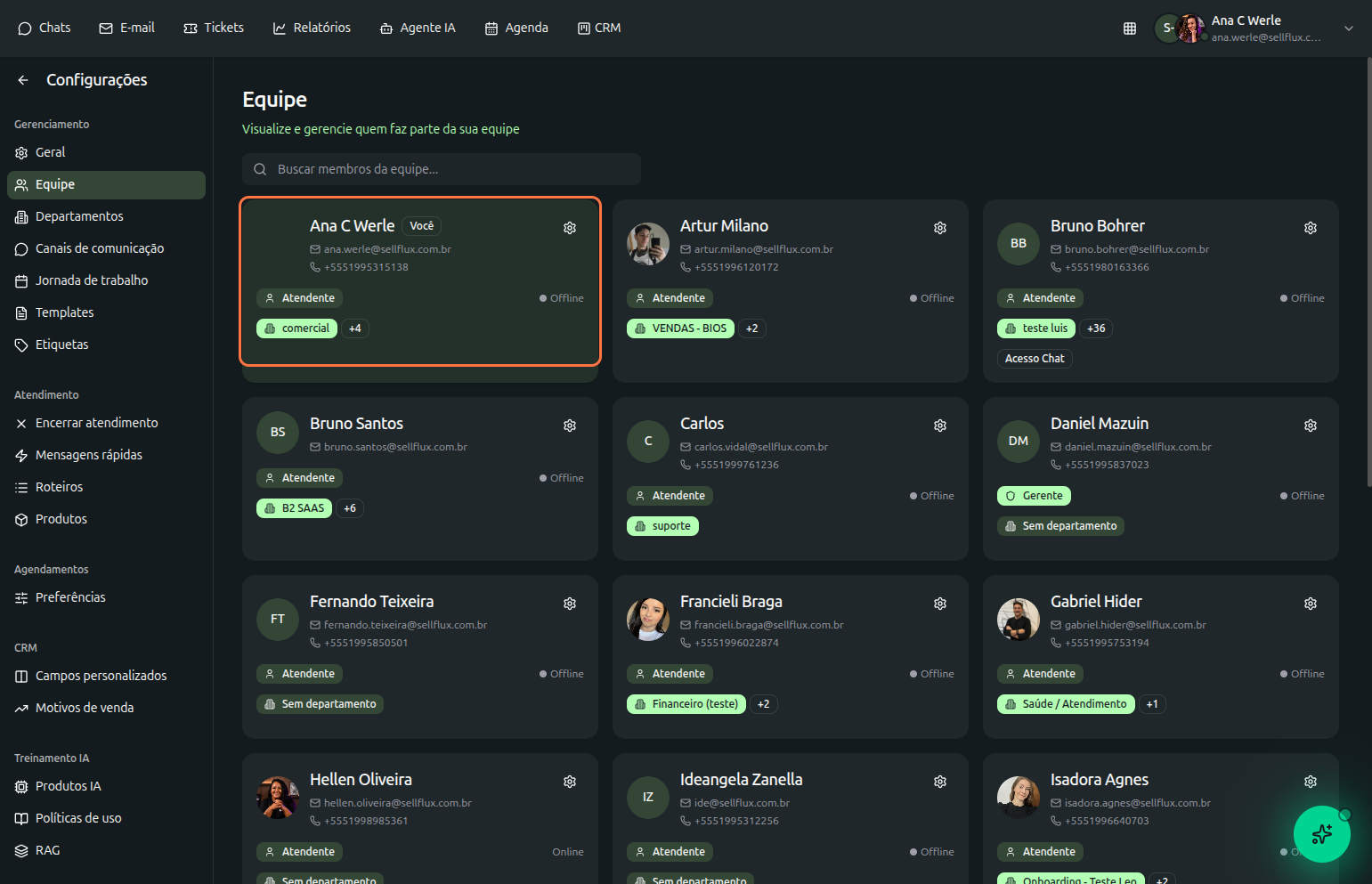This screenshot has height=884, width=1372.
Task: Click the back arrow beside Configurações
Action: click(23, 80)
